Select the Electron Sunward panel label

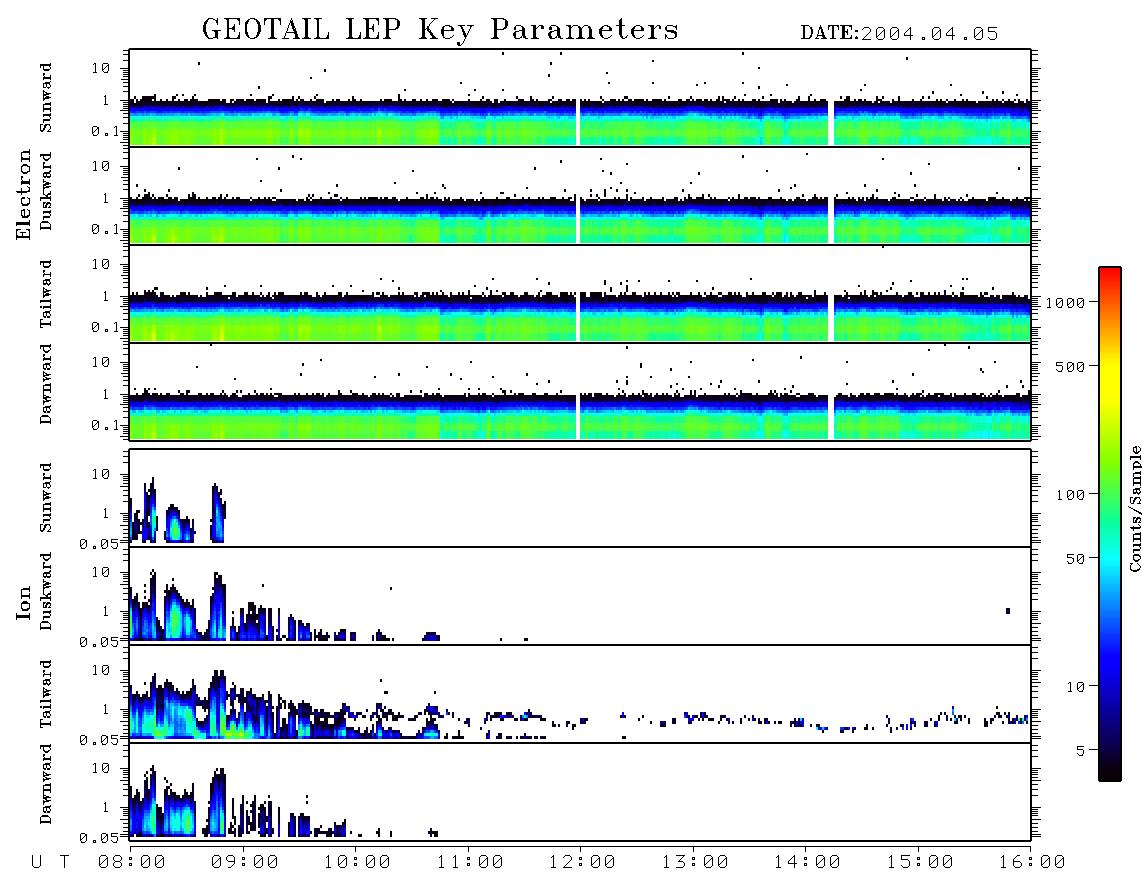tap(46, 98)
